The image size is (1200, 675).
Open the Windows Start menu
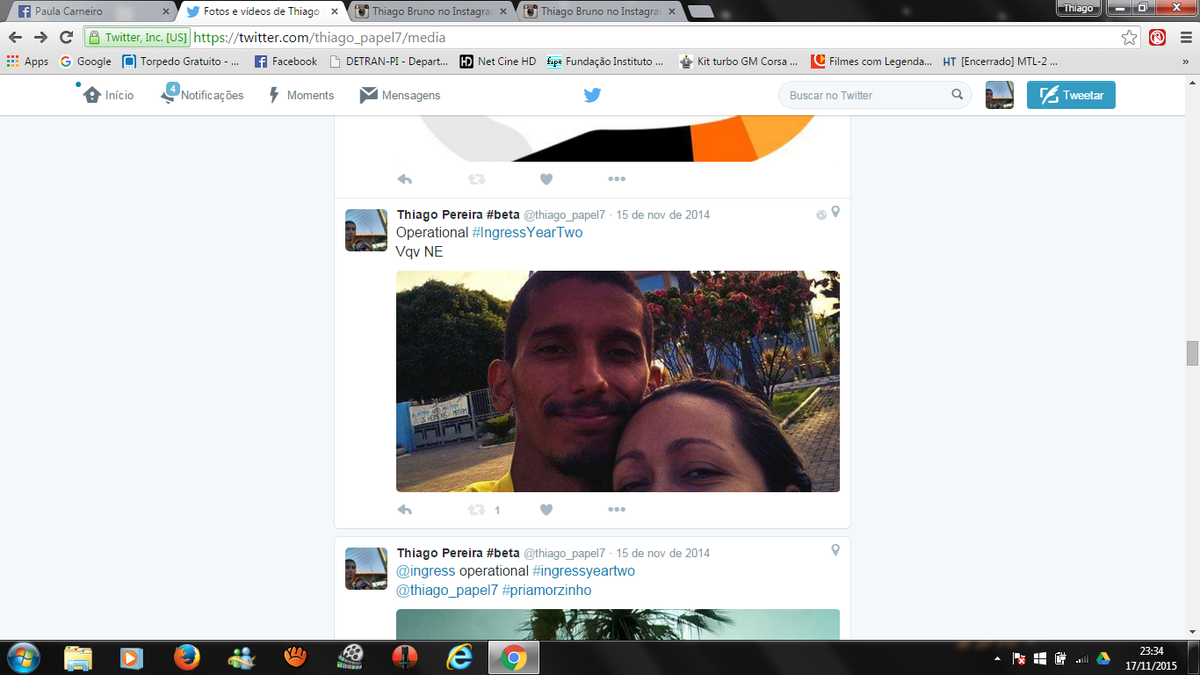(x=22, y=657)
